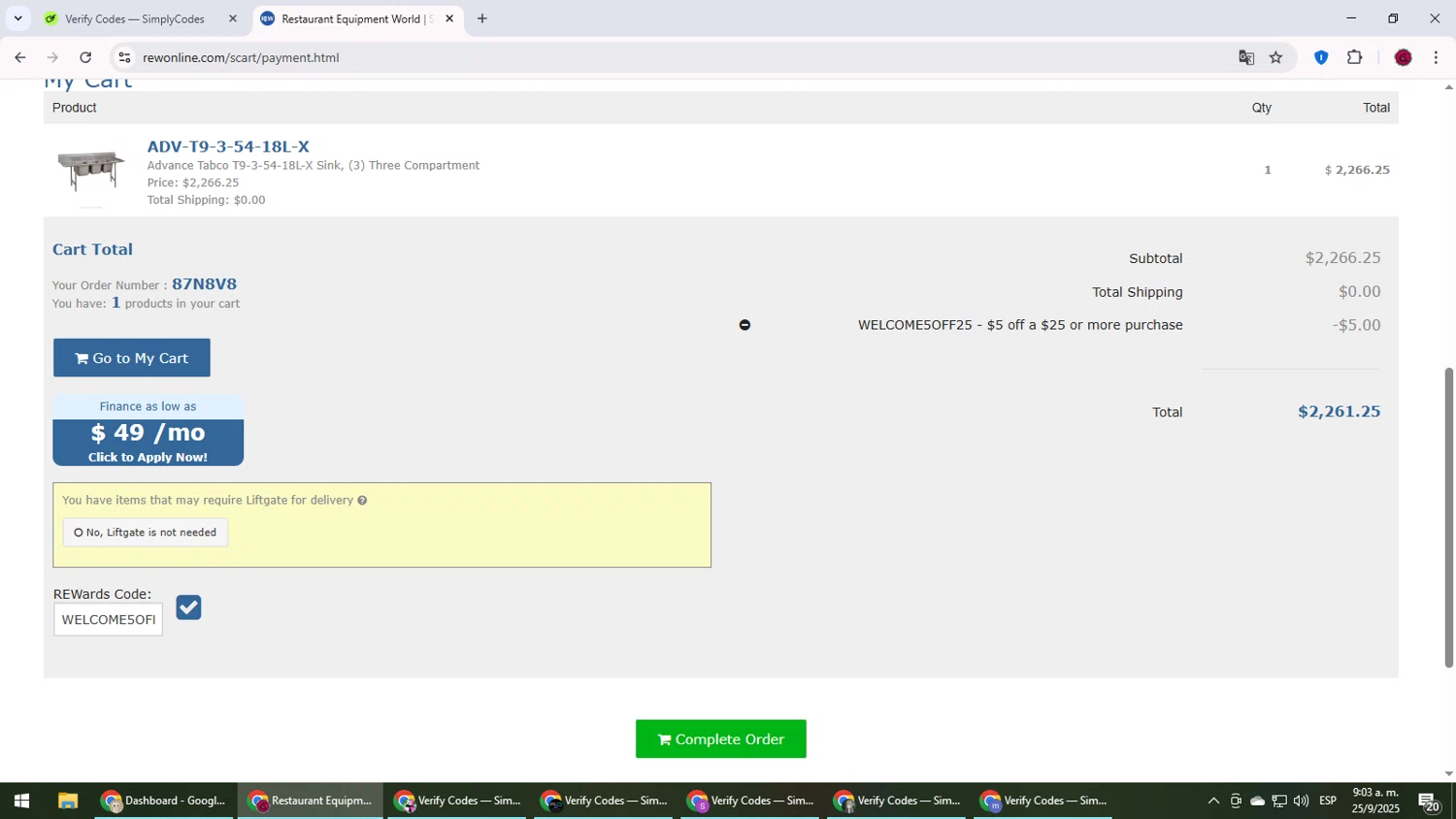The height and width of the screenshot is (819, 1456).
Task: Open the Extensions puzzle icon
Action: coord(1355,57)
